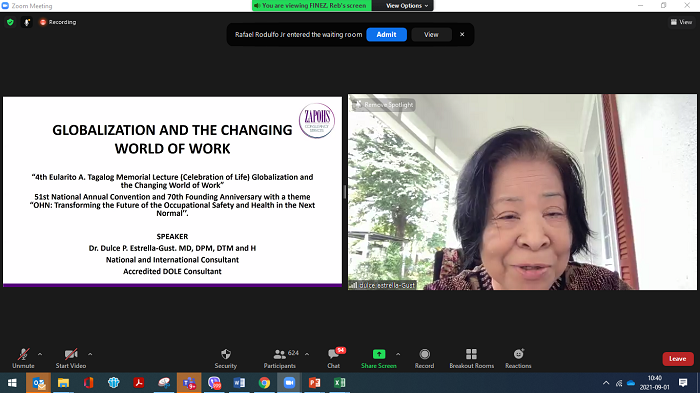The width and height of the screenshot is (700, 393).
Task: Leave the meeting
Action: [x=678, y=359]
